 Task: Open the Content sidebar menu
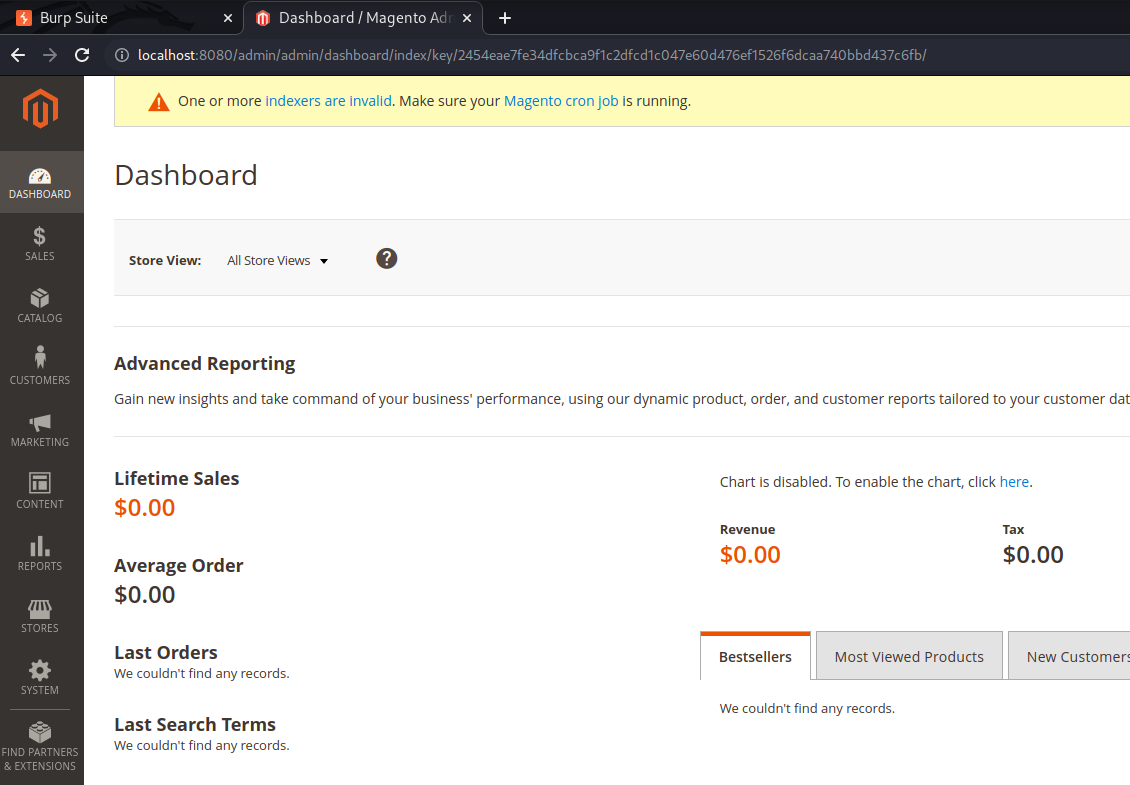click(x=40, y=492)
